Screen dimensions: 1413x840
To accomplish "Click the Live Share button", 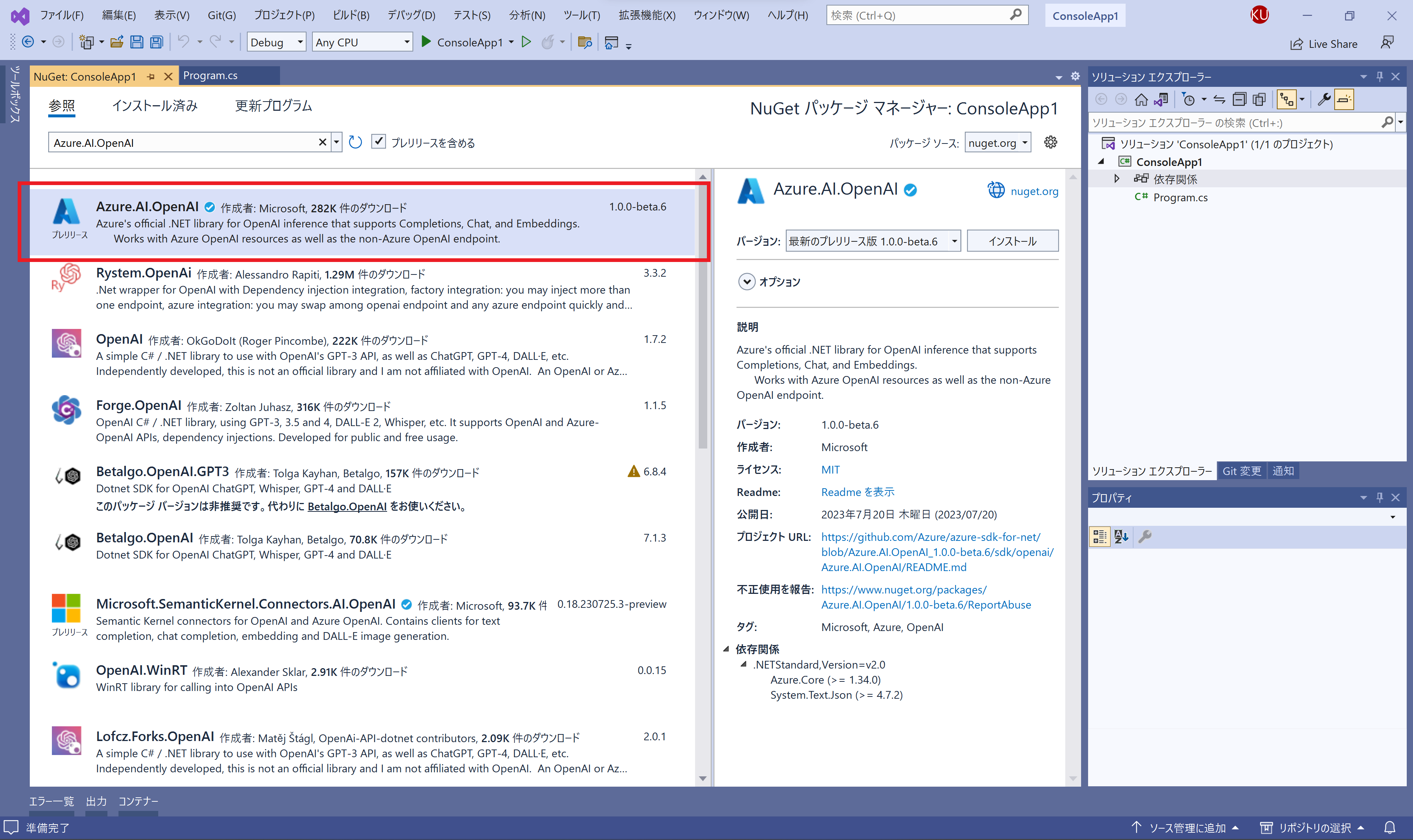I will (1324, 43).
